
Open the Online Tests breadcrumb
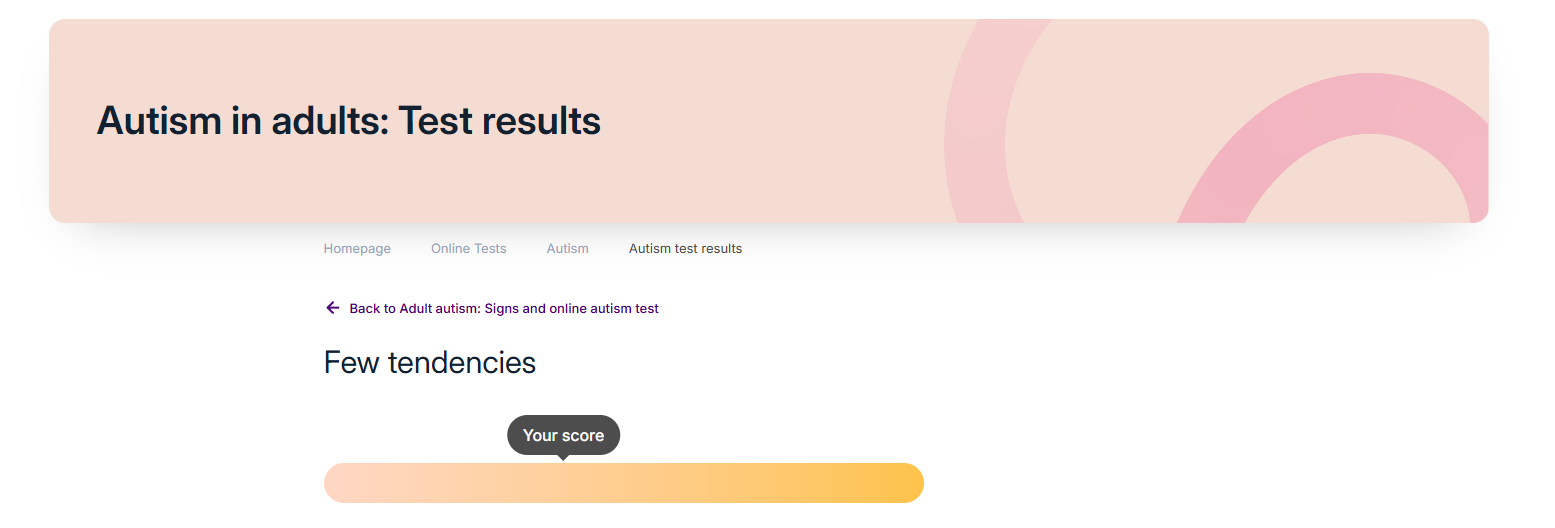[x=469, y=249]
